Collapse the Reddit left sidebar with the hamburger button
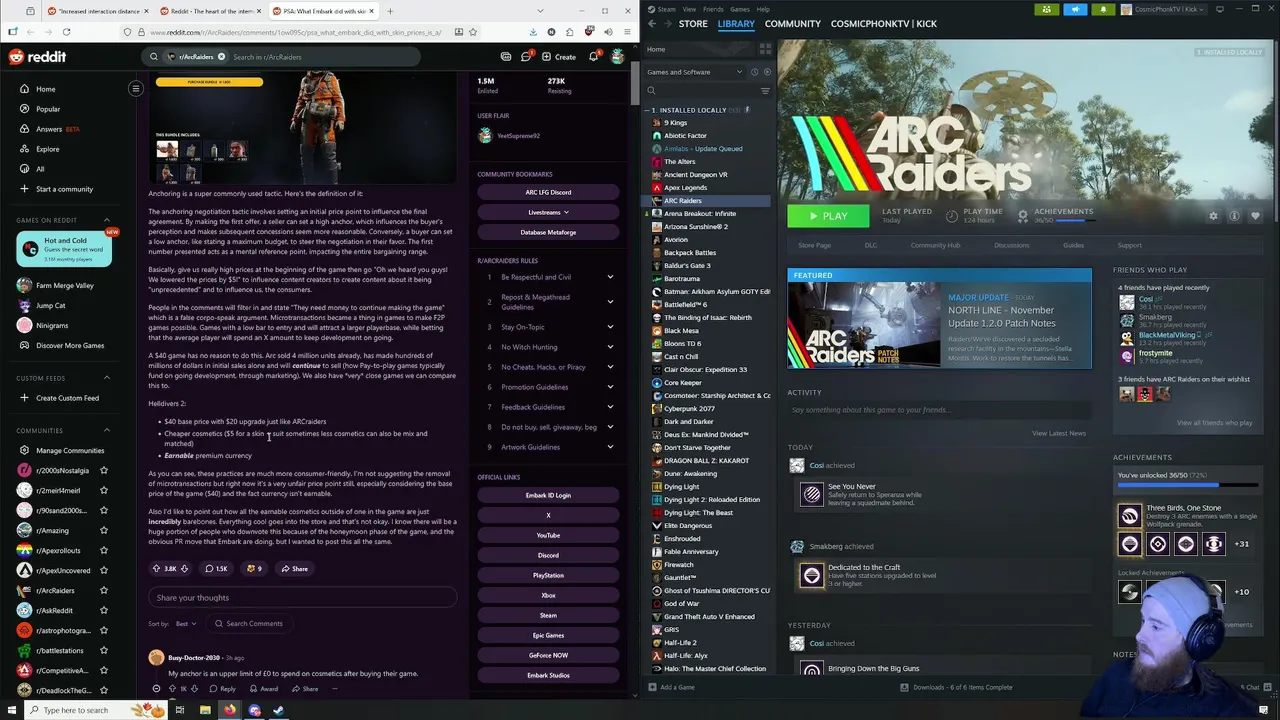Image resolution: width=1280 pixels, height=720 pixels. 136,89
